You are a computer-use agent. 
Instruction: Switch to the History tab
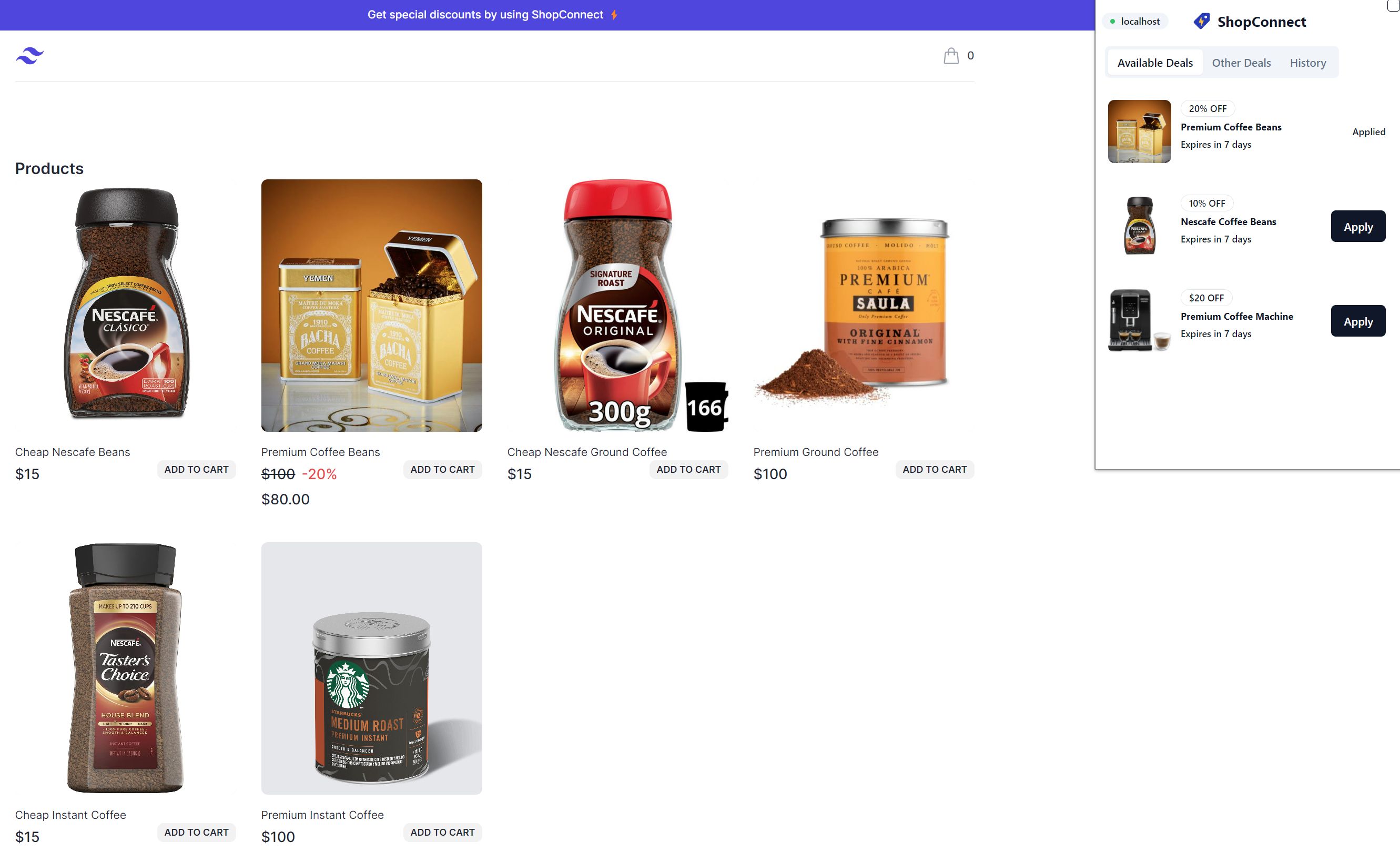(1308, 62)
